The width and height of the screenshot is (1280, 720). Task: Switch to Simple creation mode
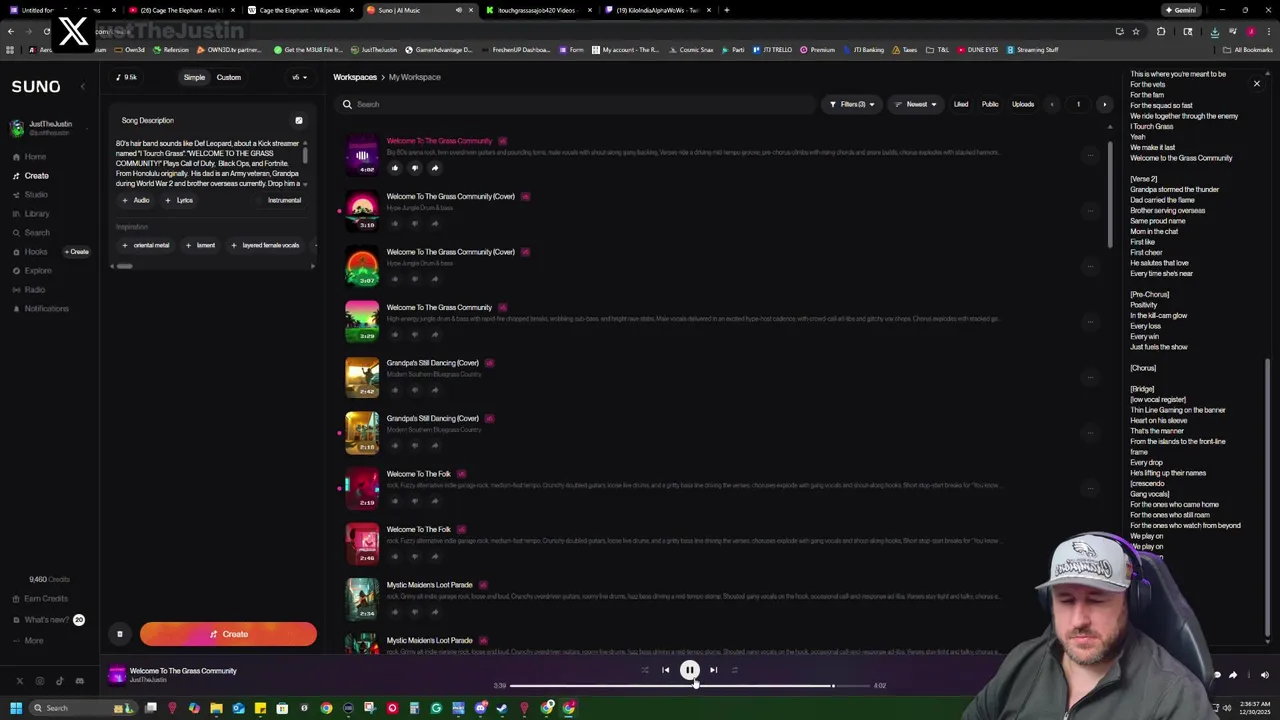[x=194, y=77]
